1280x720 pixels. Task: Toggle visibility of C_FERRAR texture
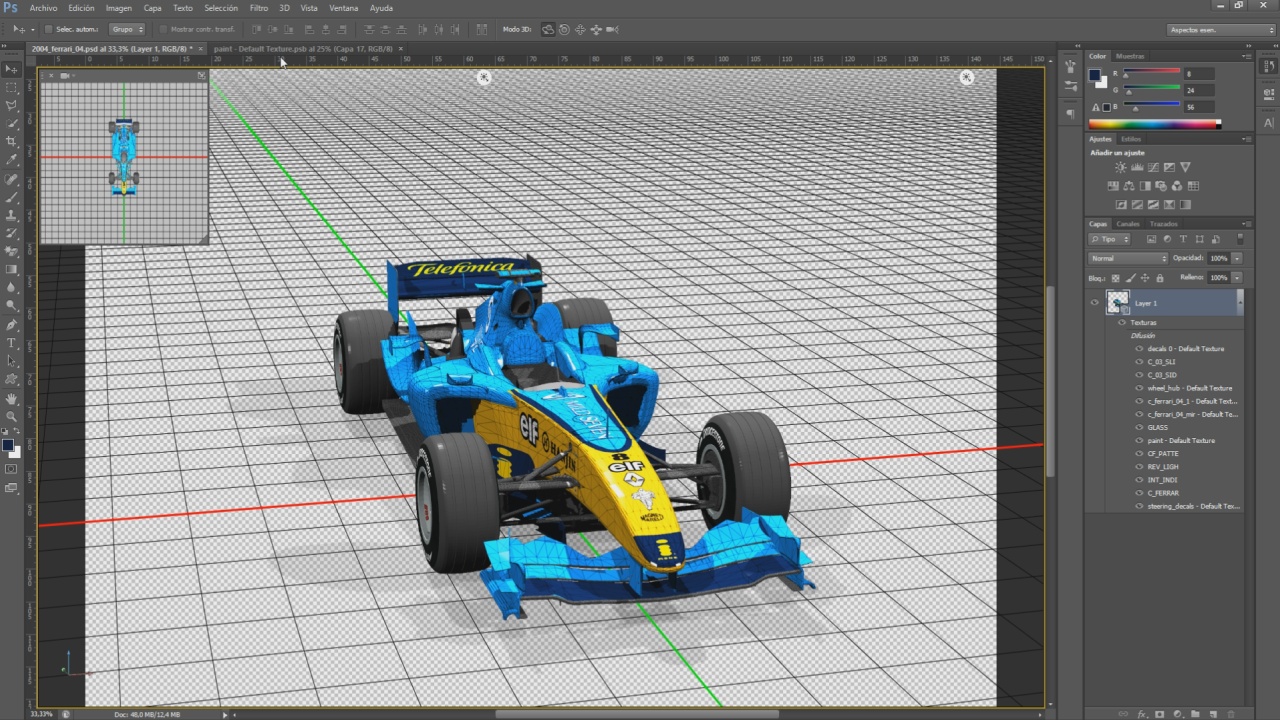tap(1139, 493)
